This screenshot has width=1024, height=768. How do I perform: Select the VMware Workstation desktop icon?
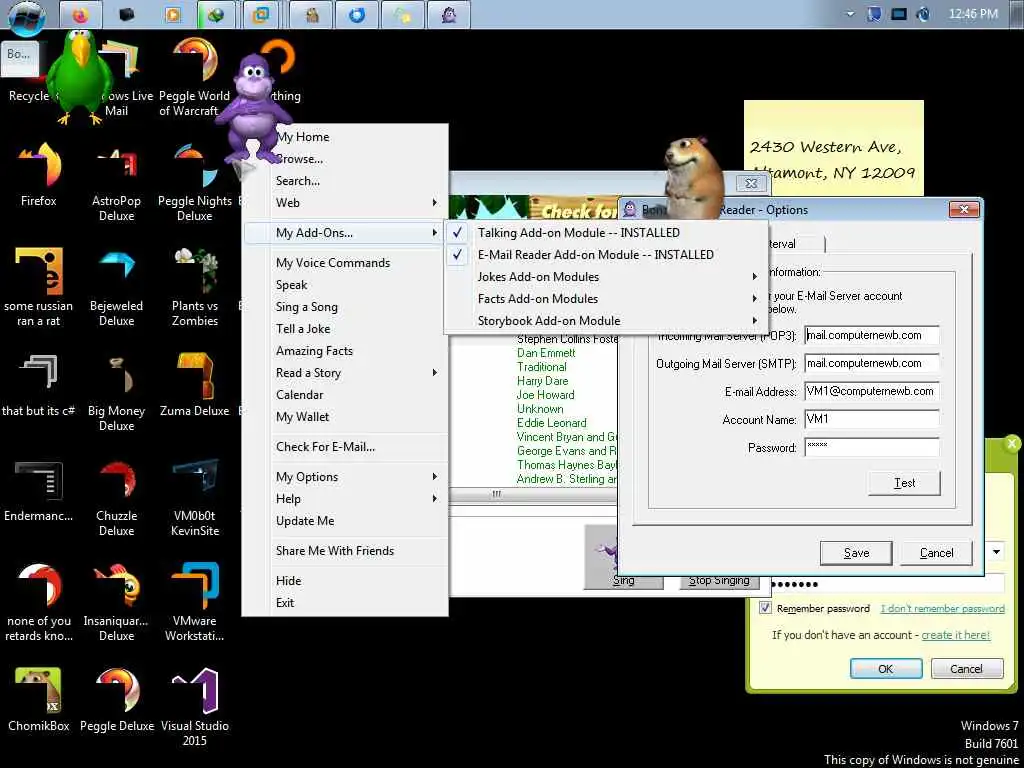click(195, 603)
